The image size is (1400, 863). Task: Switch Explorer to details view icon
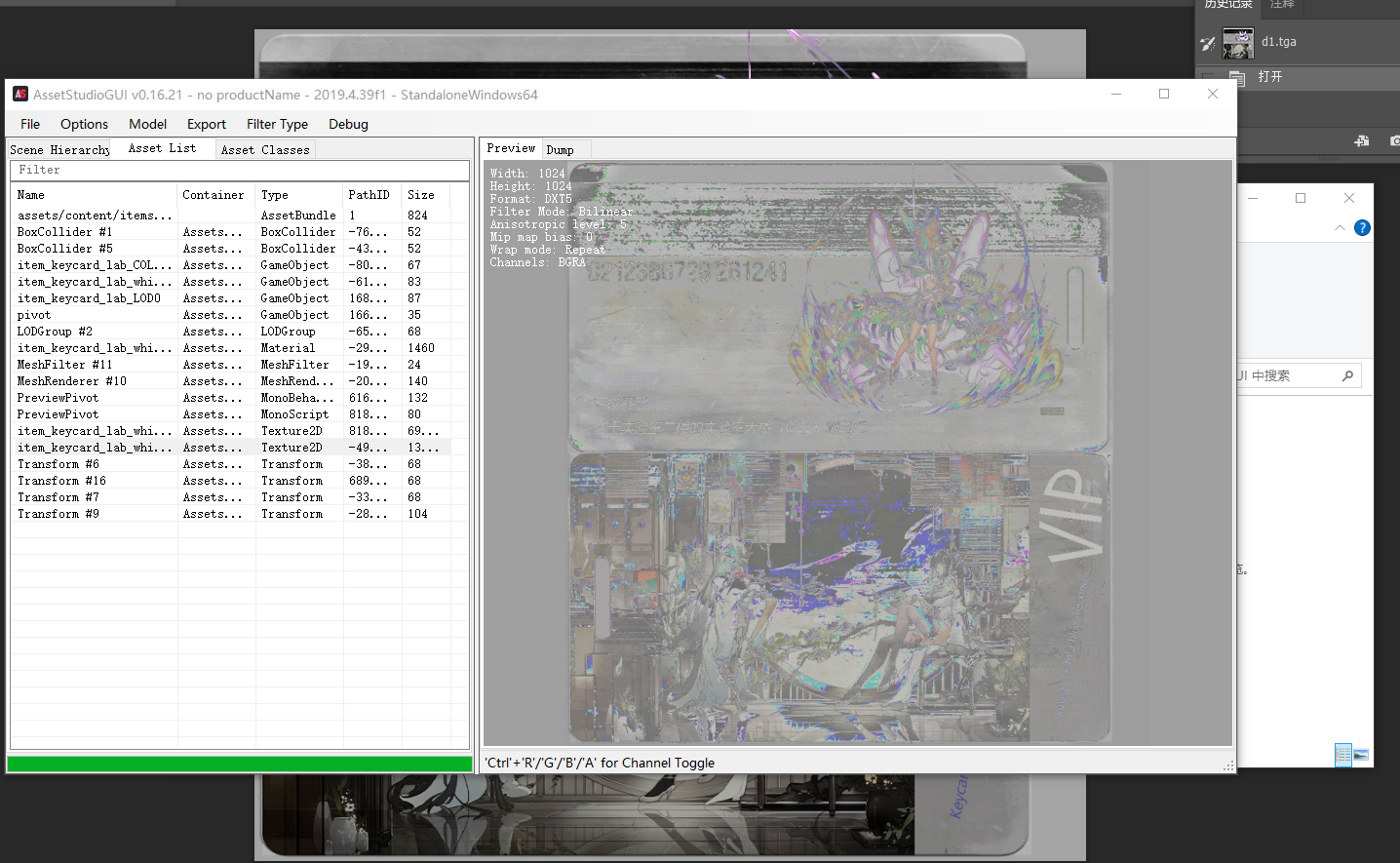[1342, 755]
